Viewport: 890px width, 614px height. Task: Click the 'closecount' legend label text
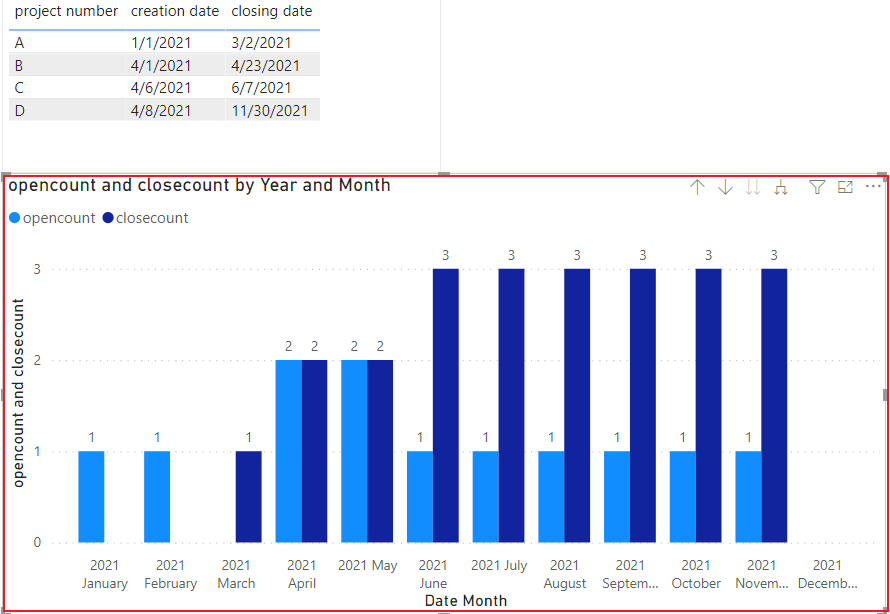pos(152,218)
